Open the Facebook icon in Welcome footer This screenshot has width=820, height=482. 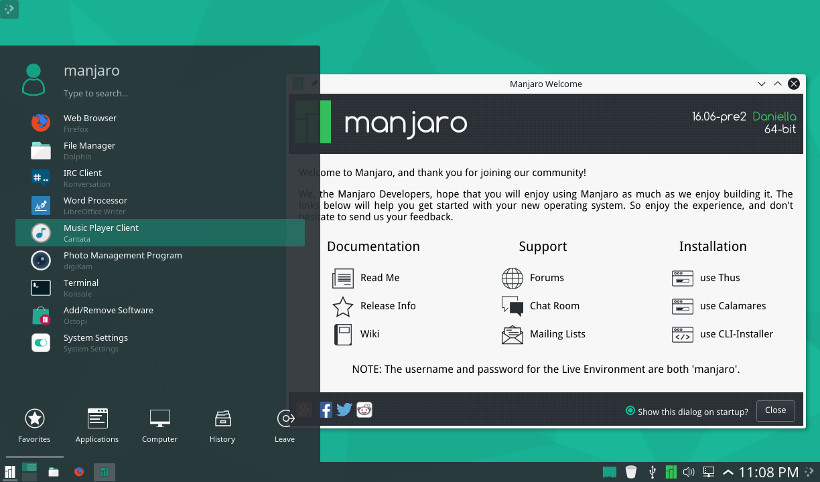coord(326,410)
